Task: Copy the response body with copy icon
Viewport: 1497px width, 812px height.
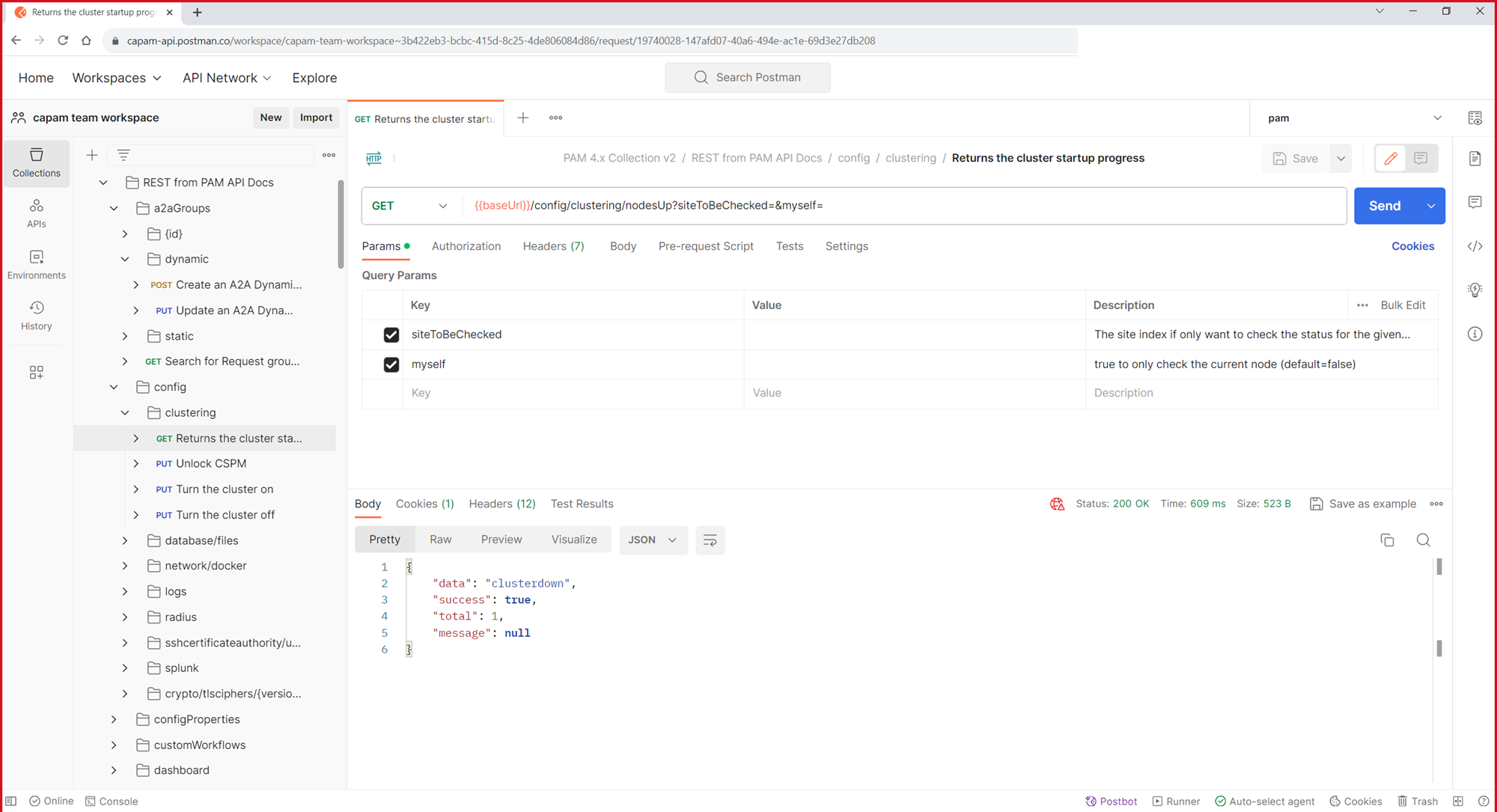Action: (x=1387, y=540)
